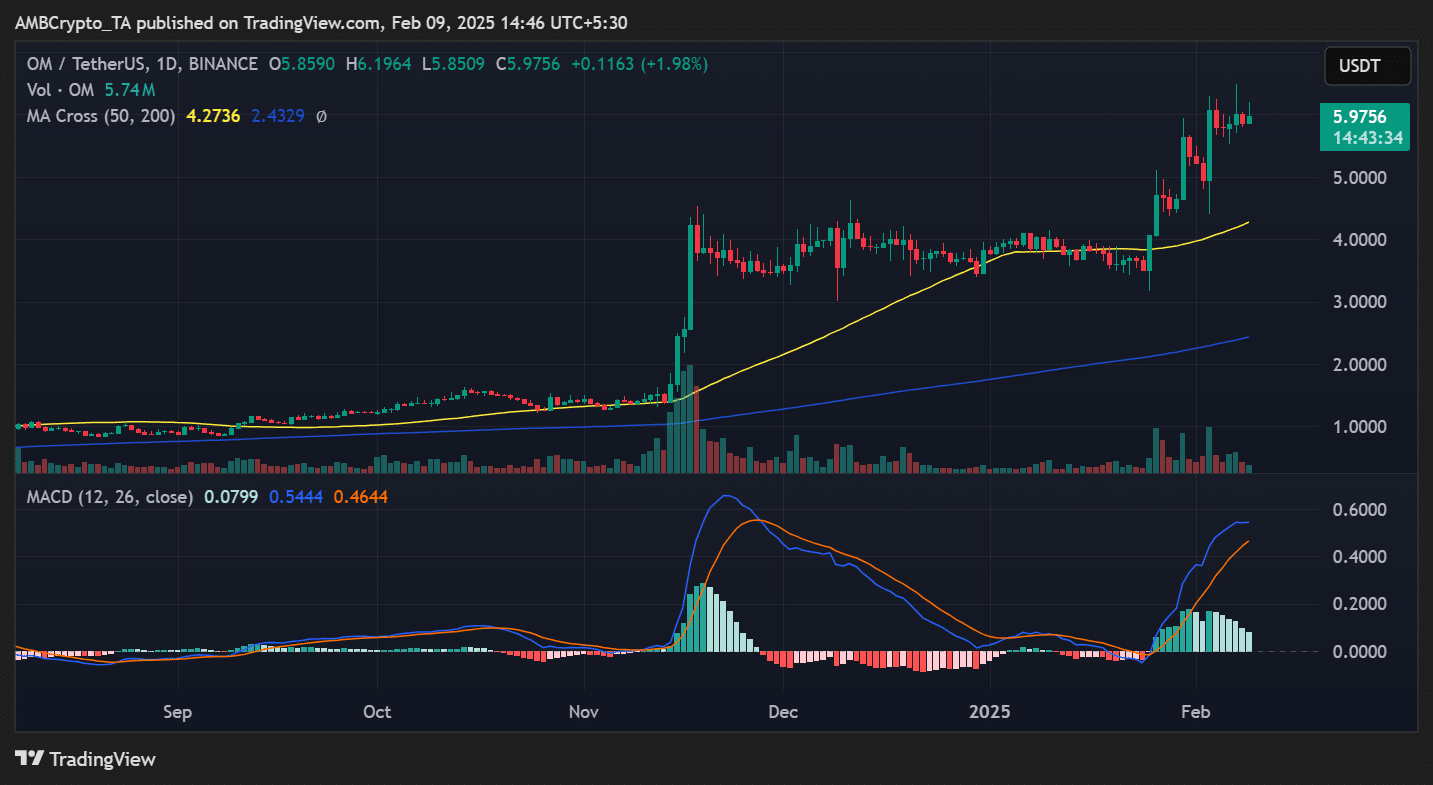Click the 0.6000 MACD scale label
Viewport: 1433px width, 785px height.
[1364, 510]
